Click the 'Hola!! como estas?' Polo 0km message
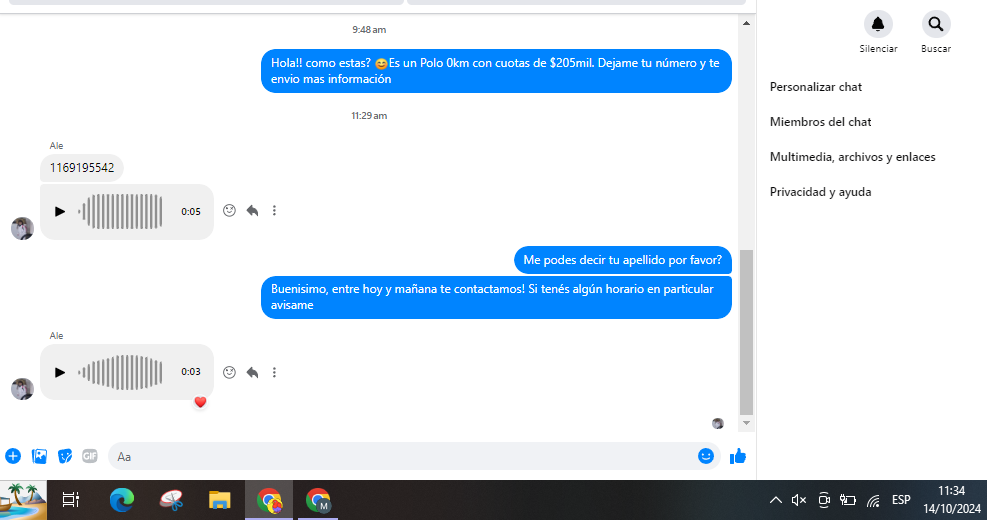 click(496, 71)
